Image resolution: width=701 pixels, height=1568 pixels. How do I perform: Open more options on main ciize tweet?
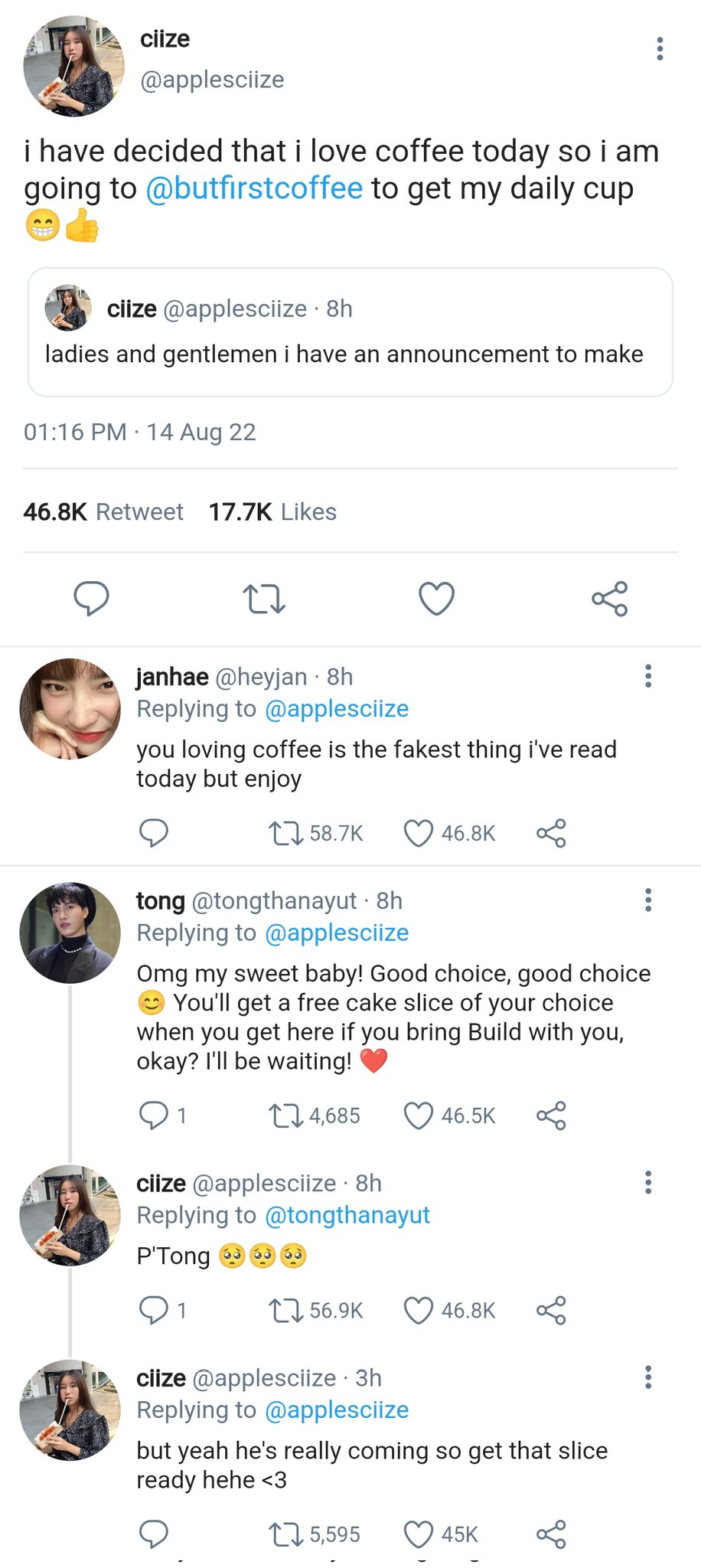[660, 49]
